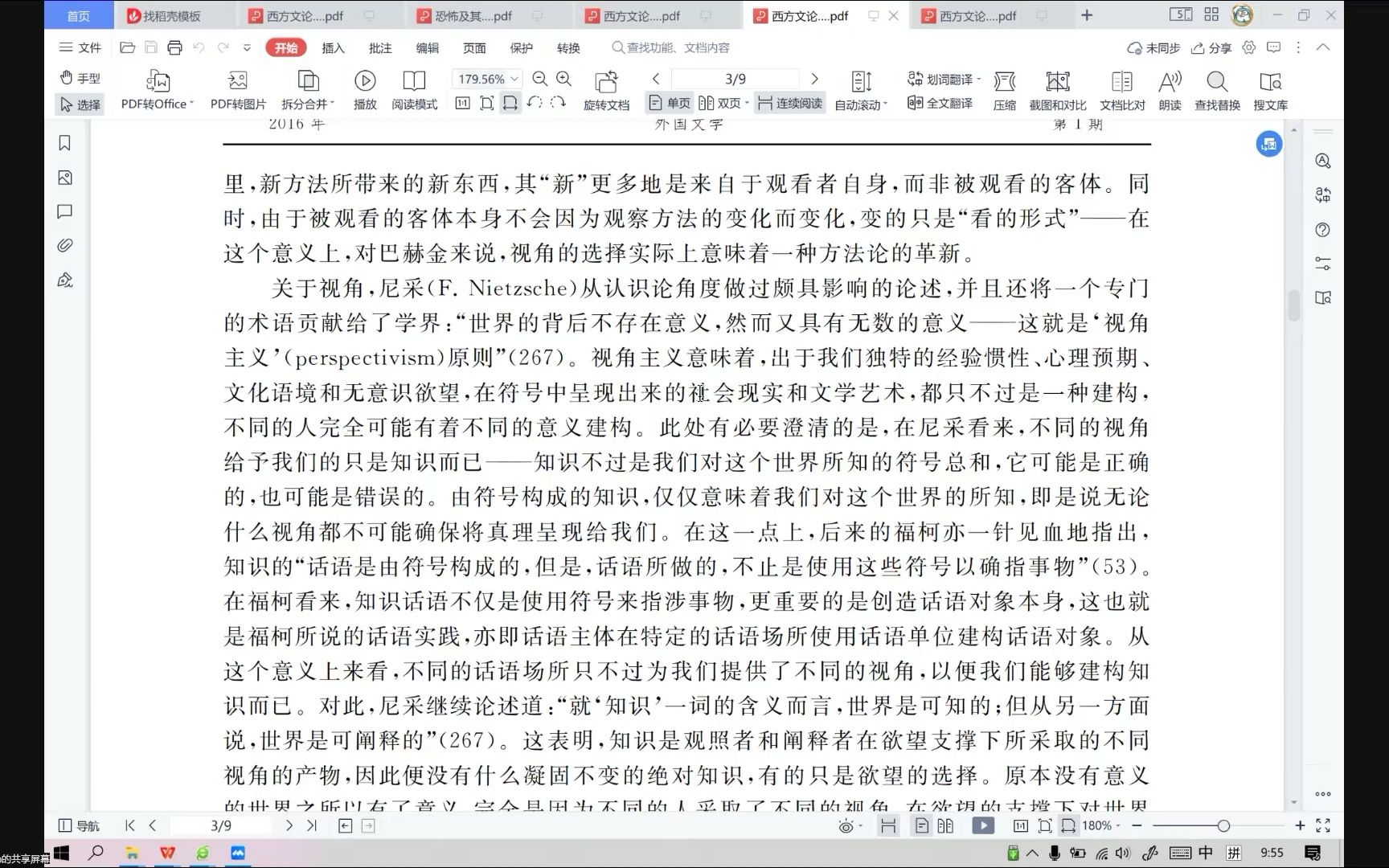Start slideshow with 播放 button

click(365, 90)
